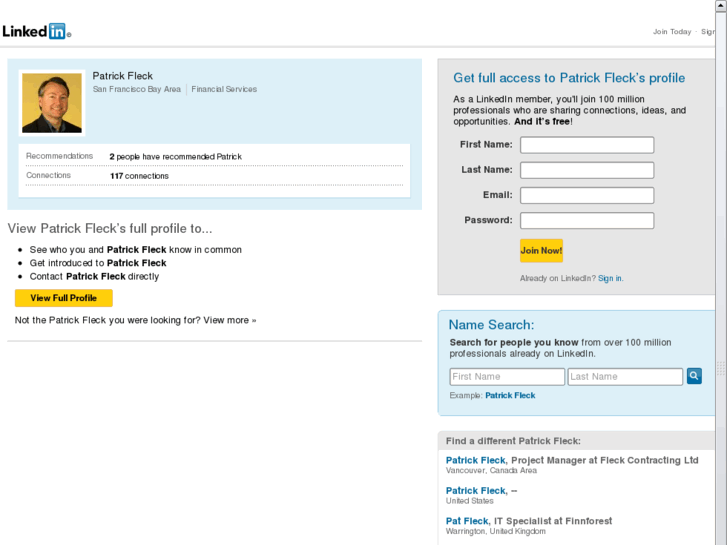Screen dimensions: 727x545
Task: Click the LinkedIn logo
Action: click(x=34, y=31)
